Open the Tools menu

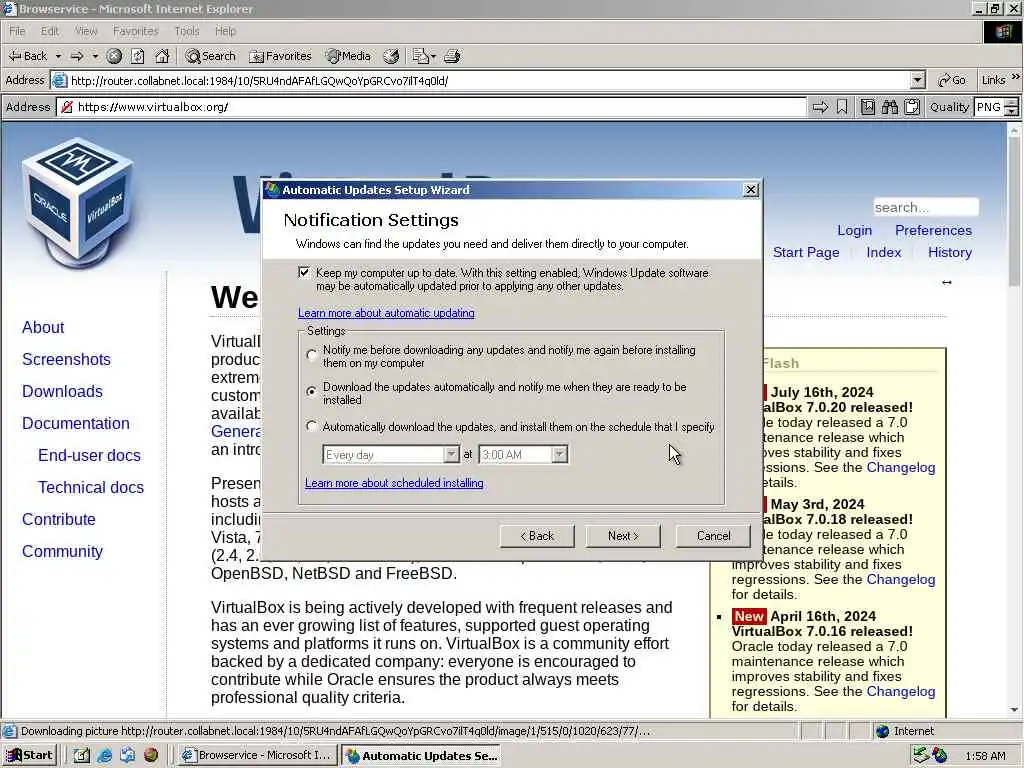(x=187, y=31)
